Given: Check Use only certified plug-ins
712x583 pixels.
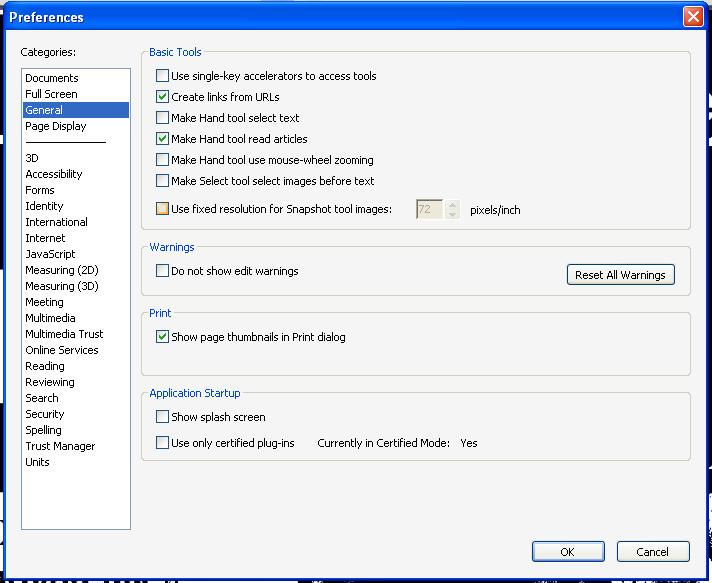Looking at the screenshot, I should click(x=163, y=443).
